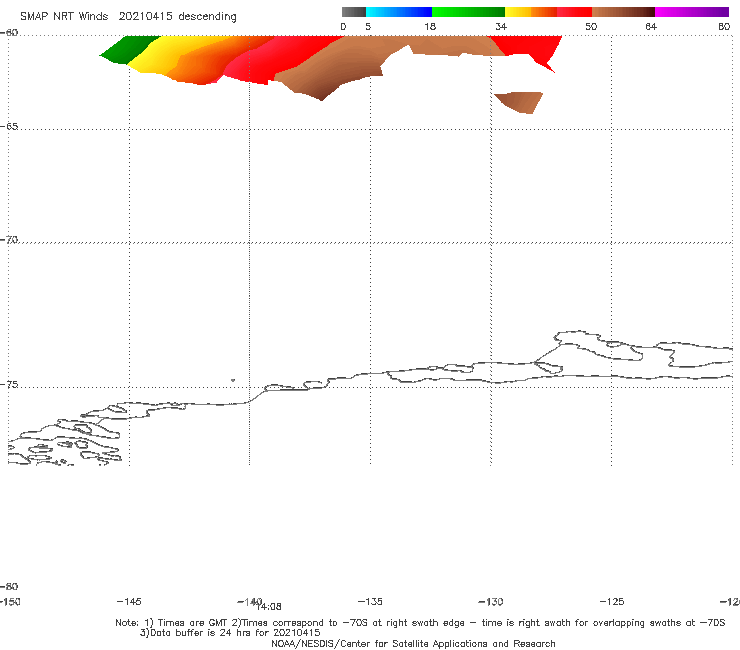The image size is (740, 650).
Task: Select the brown 50–64 color bar segment
Action: tap(623, 12)
